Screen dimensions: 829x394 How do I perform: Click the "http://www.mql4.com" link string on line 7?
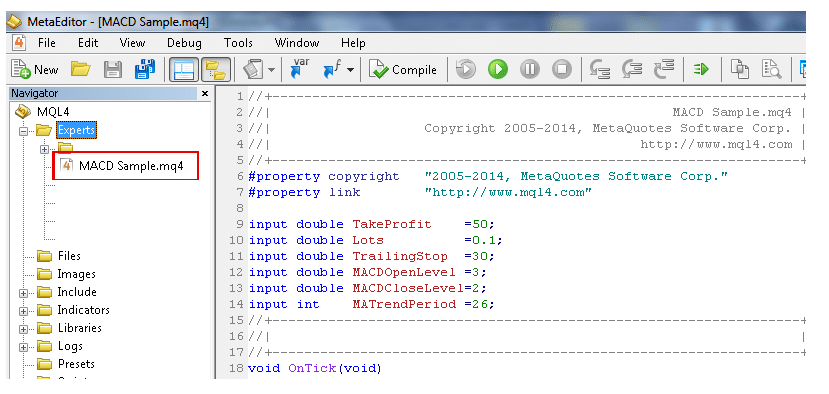(509, 192)
